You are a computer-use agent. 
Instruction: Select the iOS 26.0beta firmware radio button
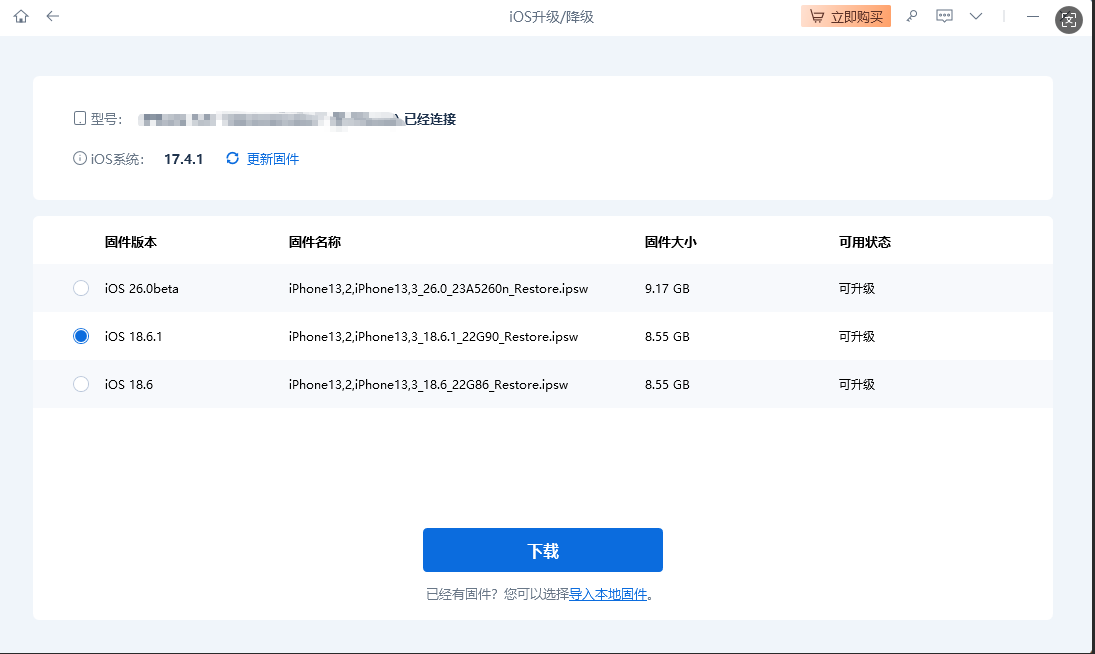pos(80,288)
